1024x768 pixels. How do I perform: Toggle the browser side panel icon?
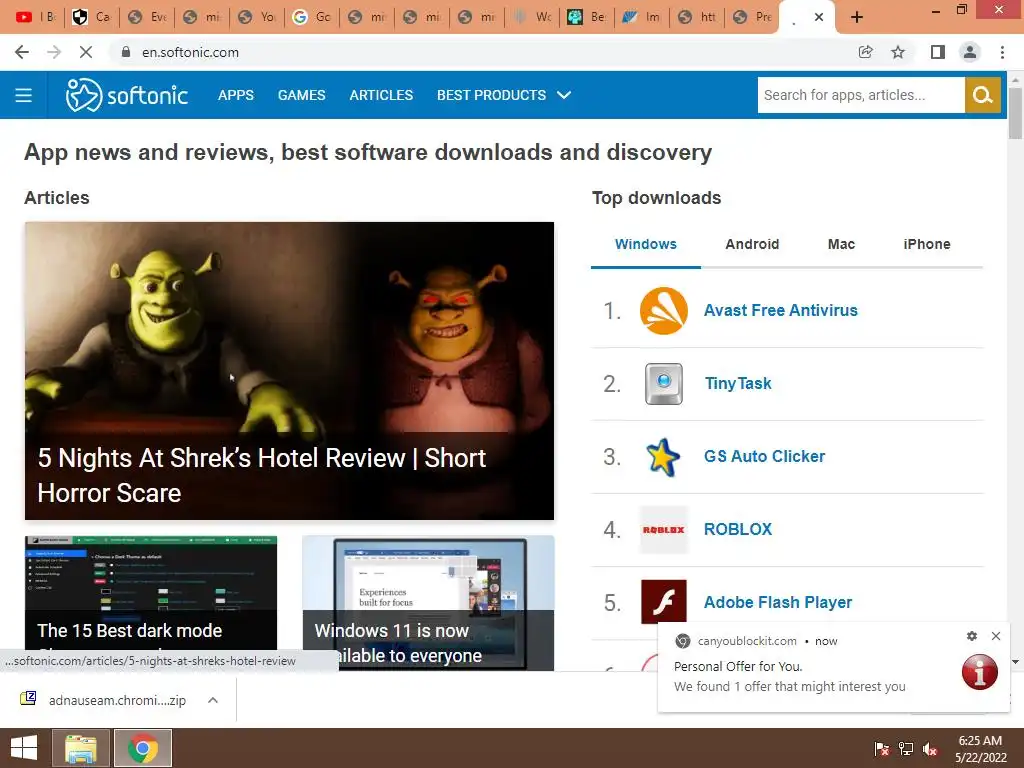pos(938,52)
